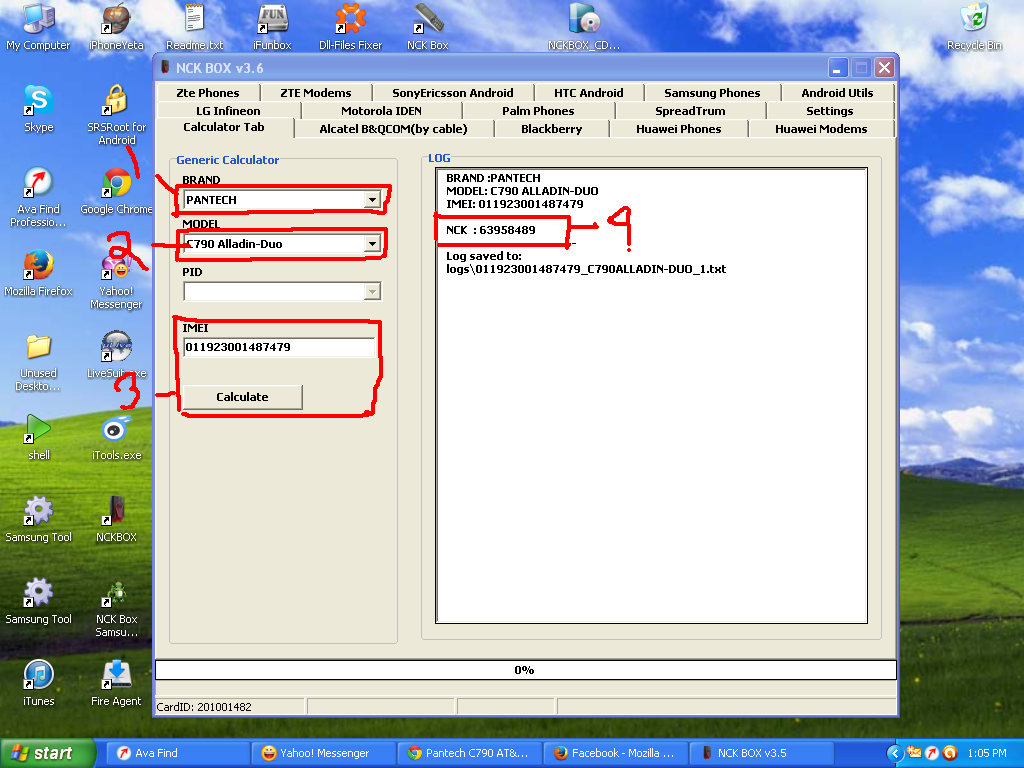Open the iTunes desktop icon

click(x=38, y=677)
